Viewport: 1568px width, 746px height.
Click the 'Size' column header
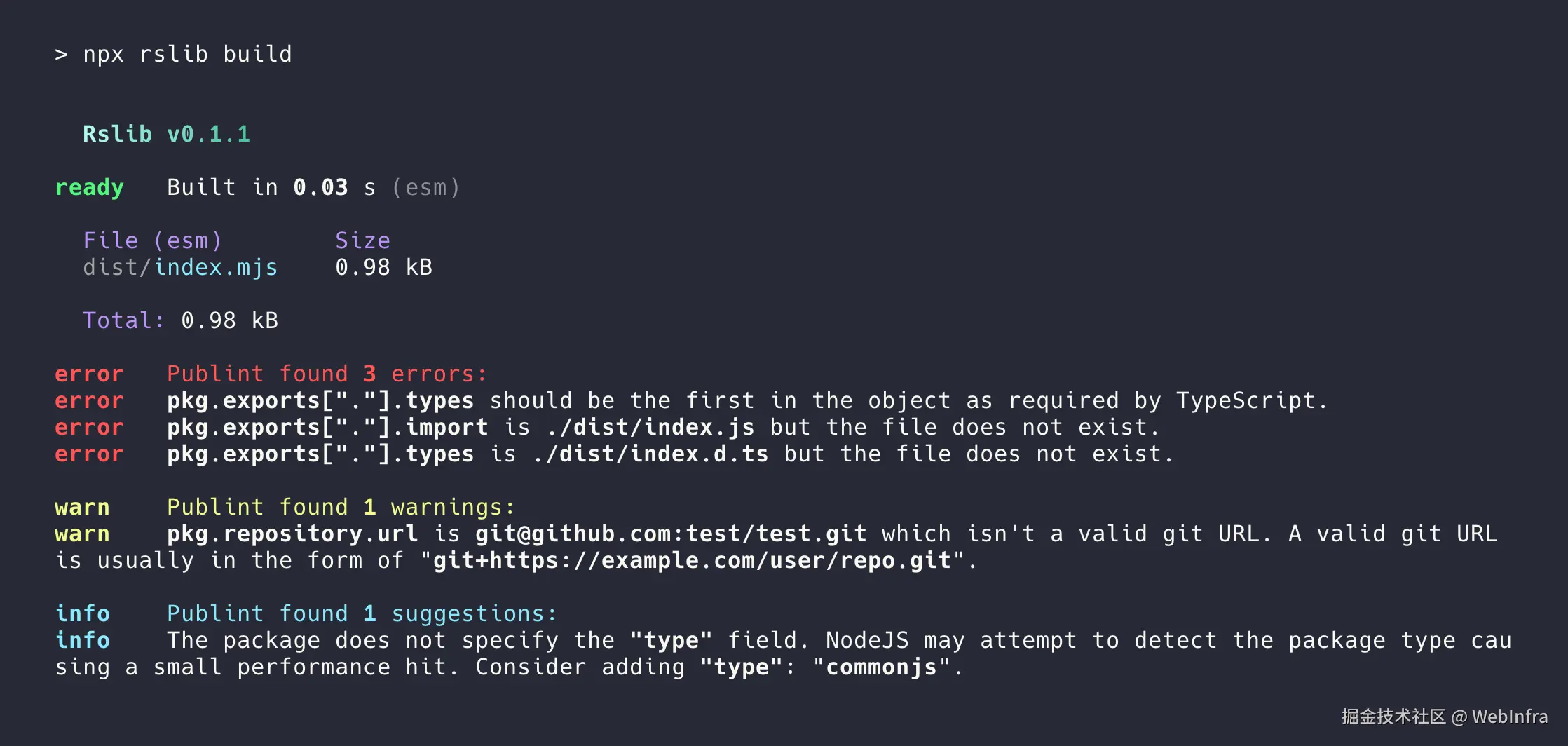pos(362,240)
